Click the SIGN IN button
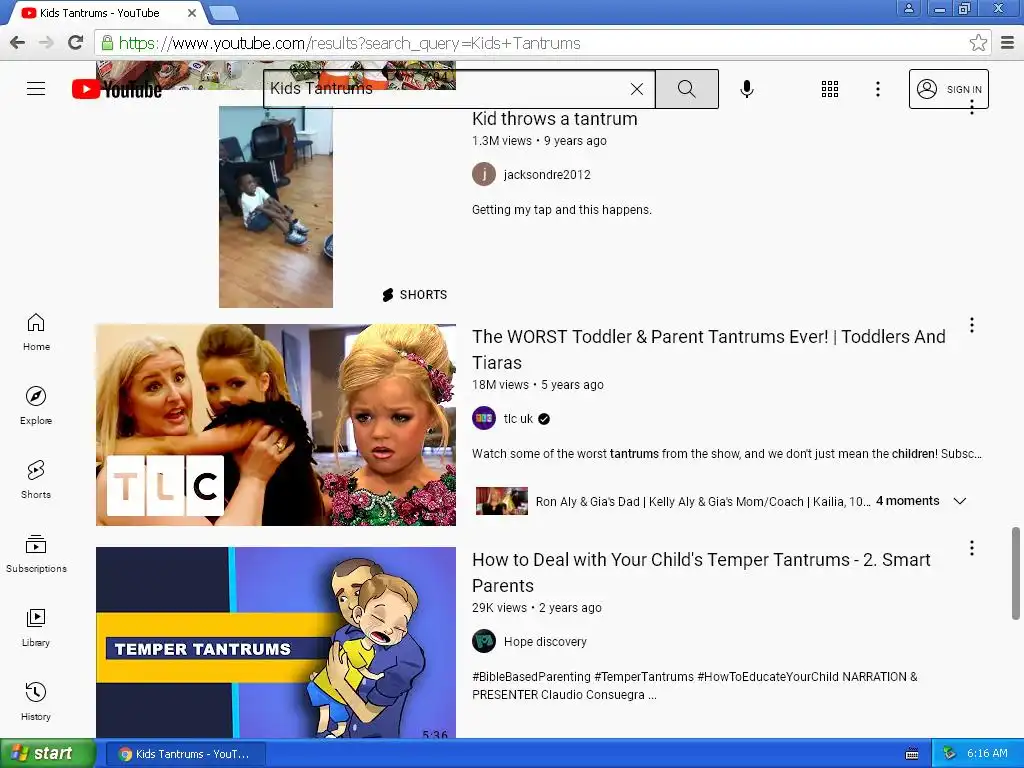Screen dimensions: 1024x768 click(948, 89)
